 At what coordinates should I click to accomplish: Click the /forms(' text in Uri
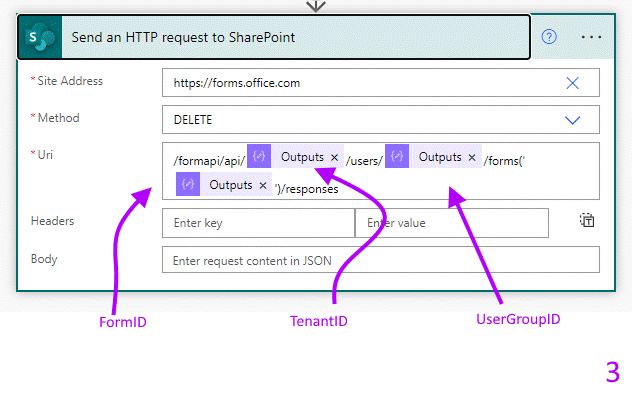point(504,161)
